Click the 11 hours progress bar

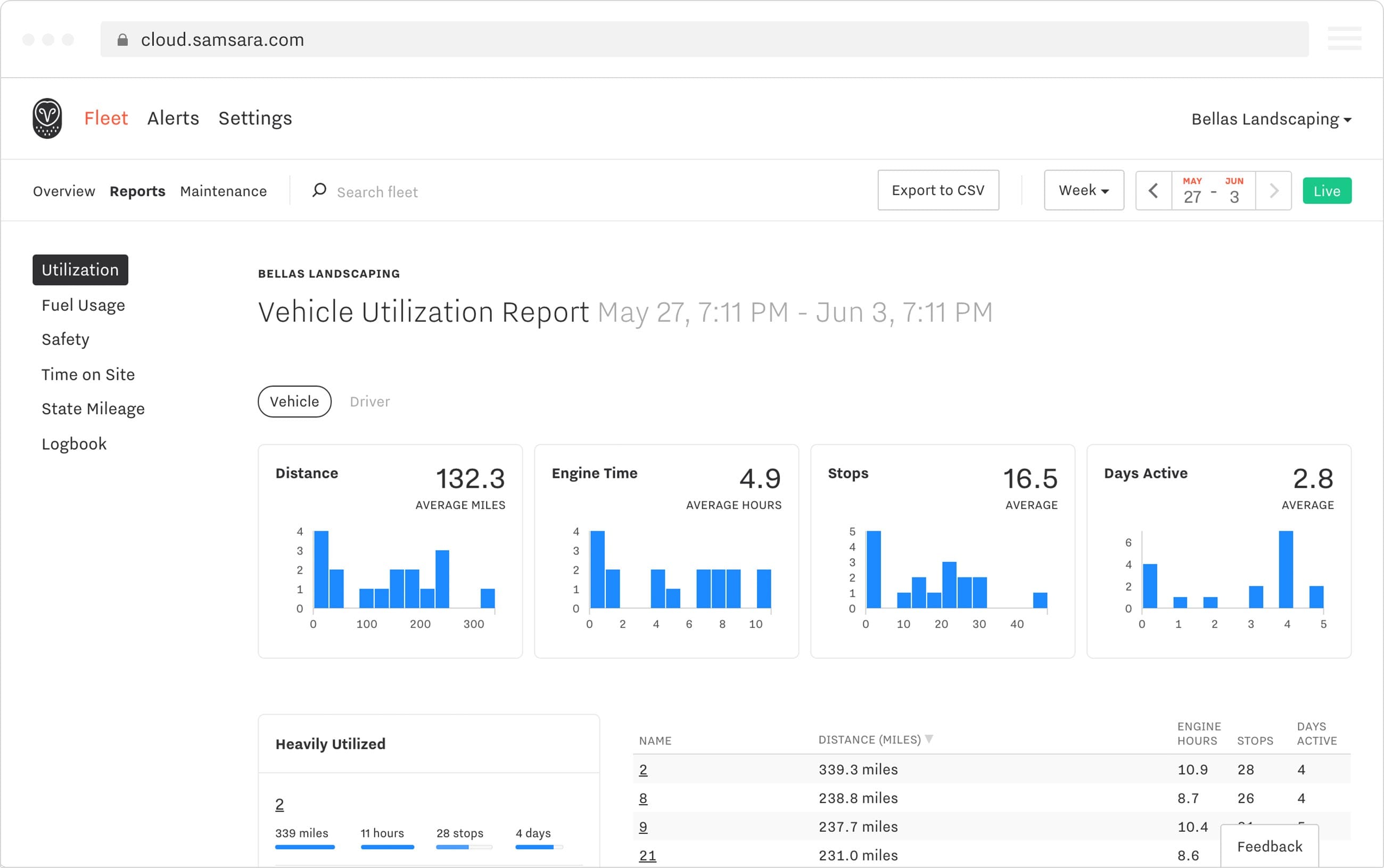[388, 847]
